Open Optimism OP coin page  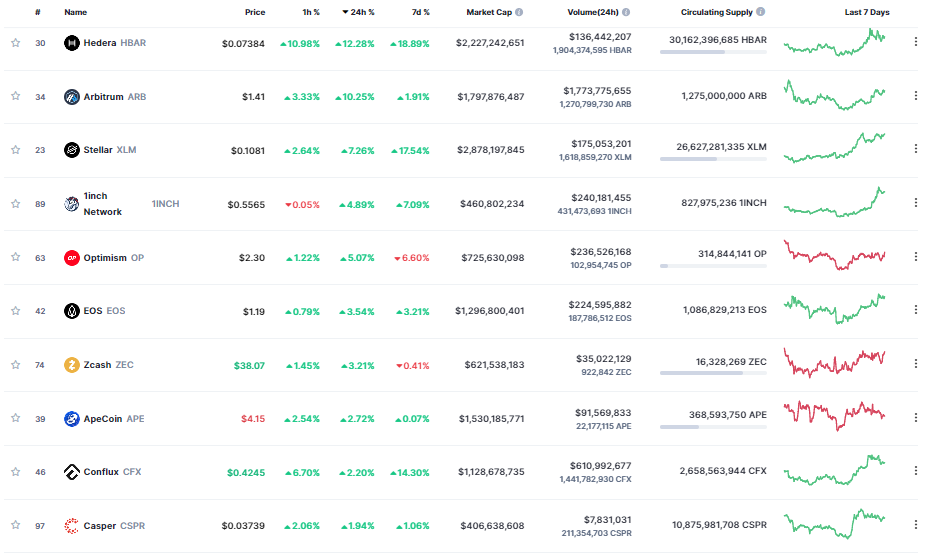point(113,258)
